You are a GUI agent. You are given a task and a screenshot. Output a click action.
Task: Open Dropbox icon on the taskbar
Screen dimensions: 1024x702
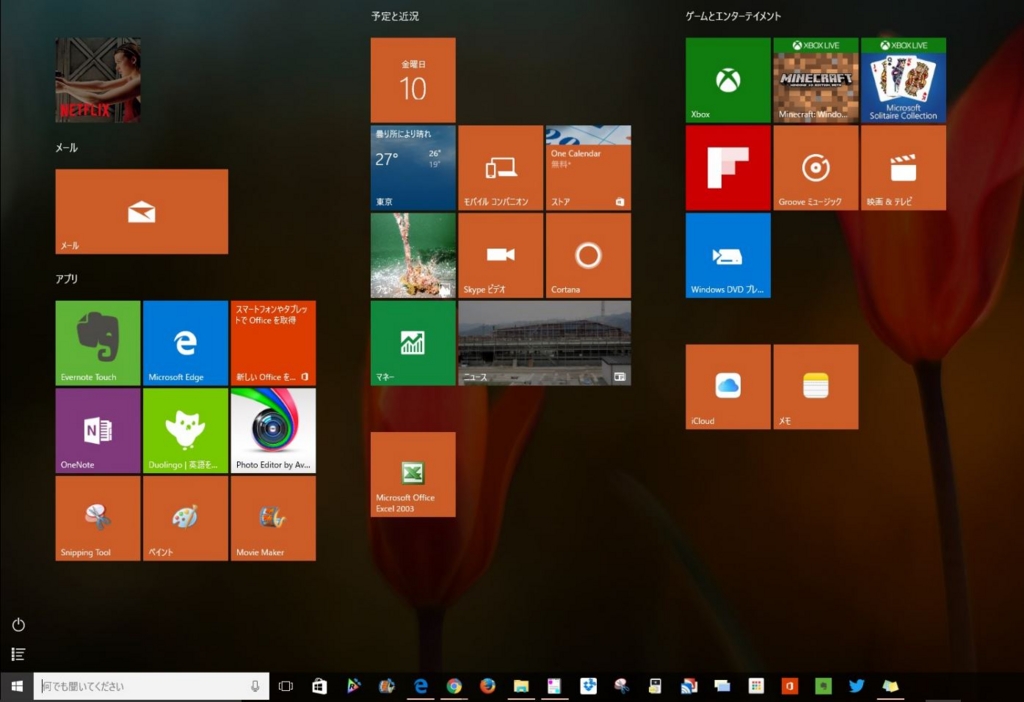point(588,686)
